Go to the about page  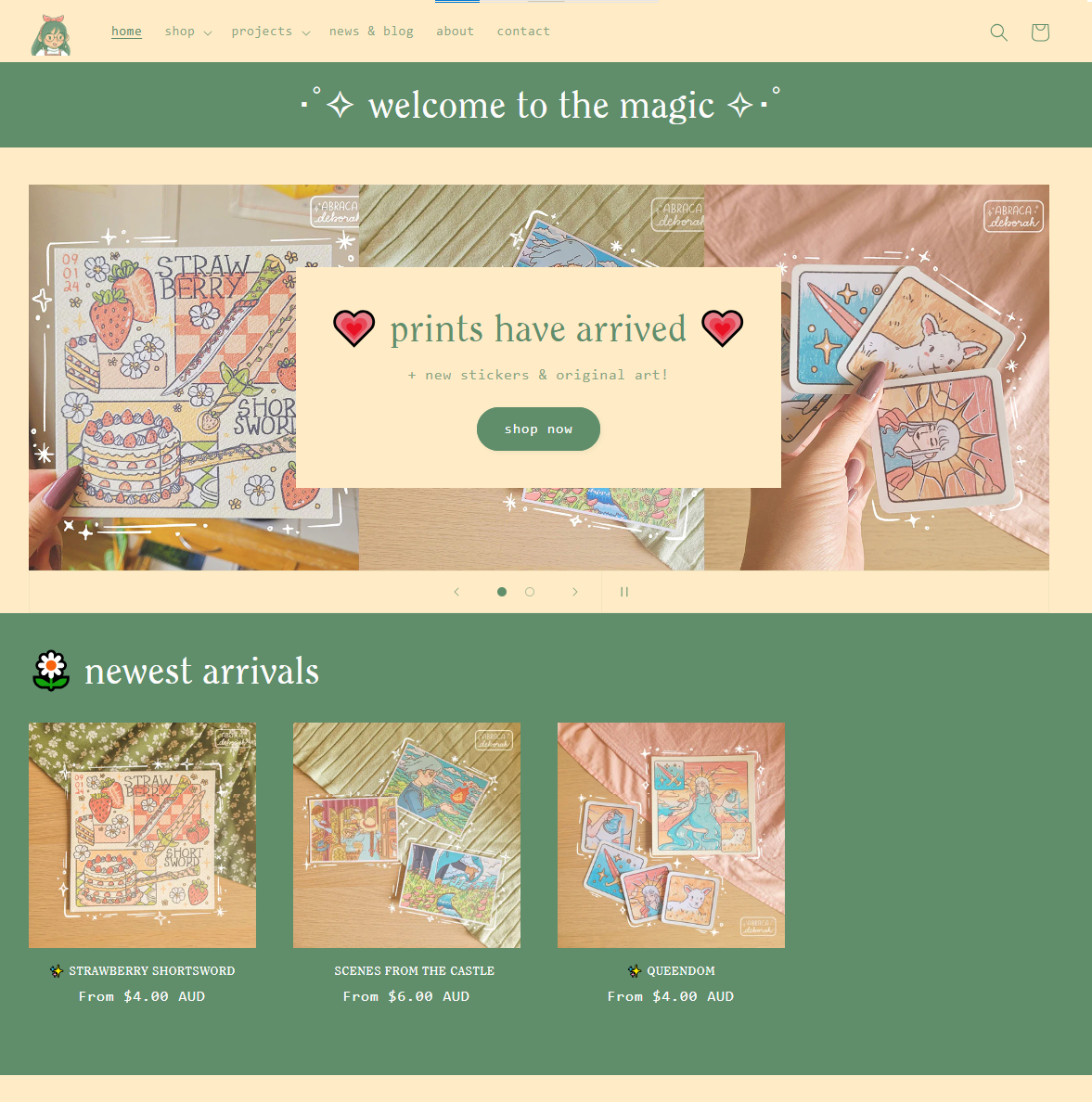[x=455, y=32]
